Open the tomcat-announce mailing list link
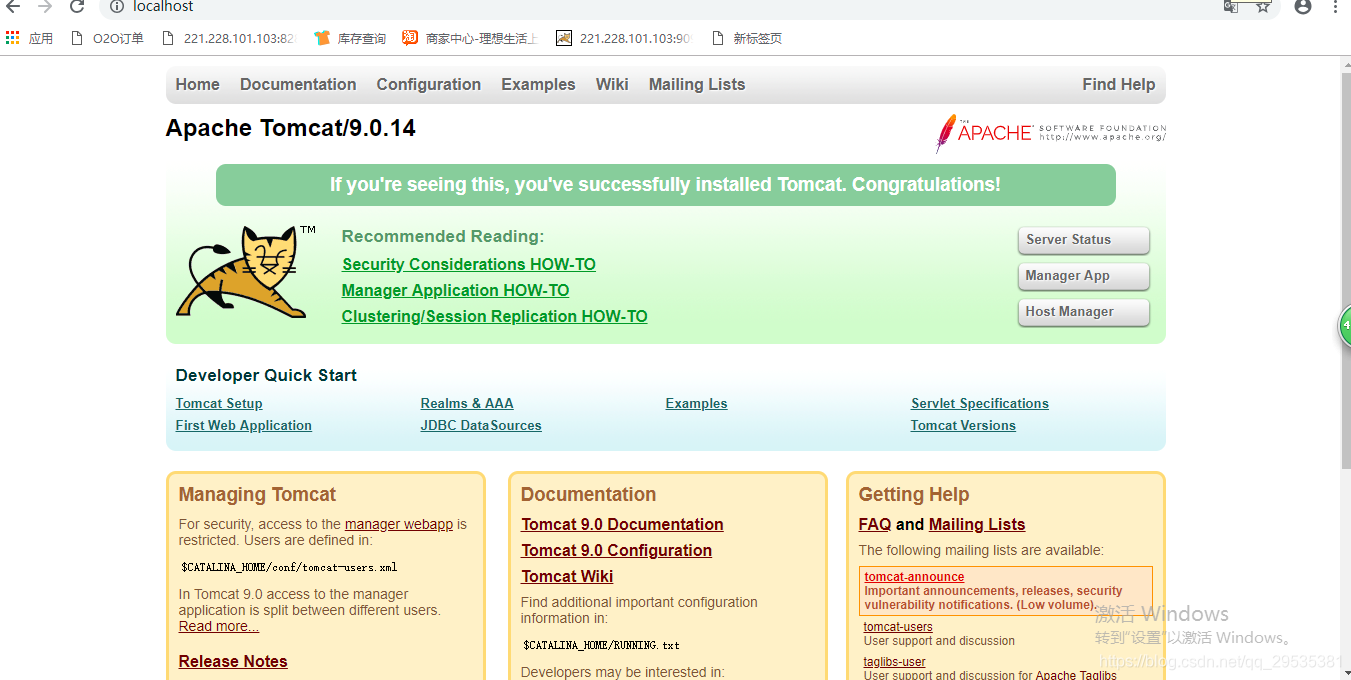 tap(914, 577)
